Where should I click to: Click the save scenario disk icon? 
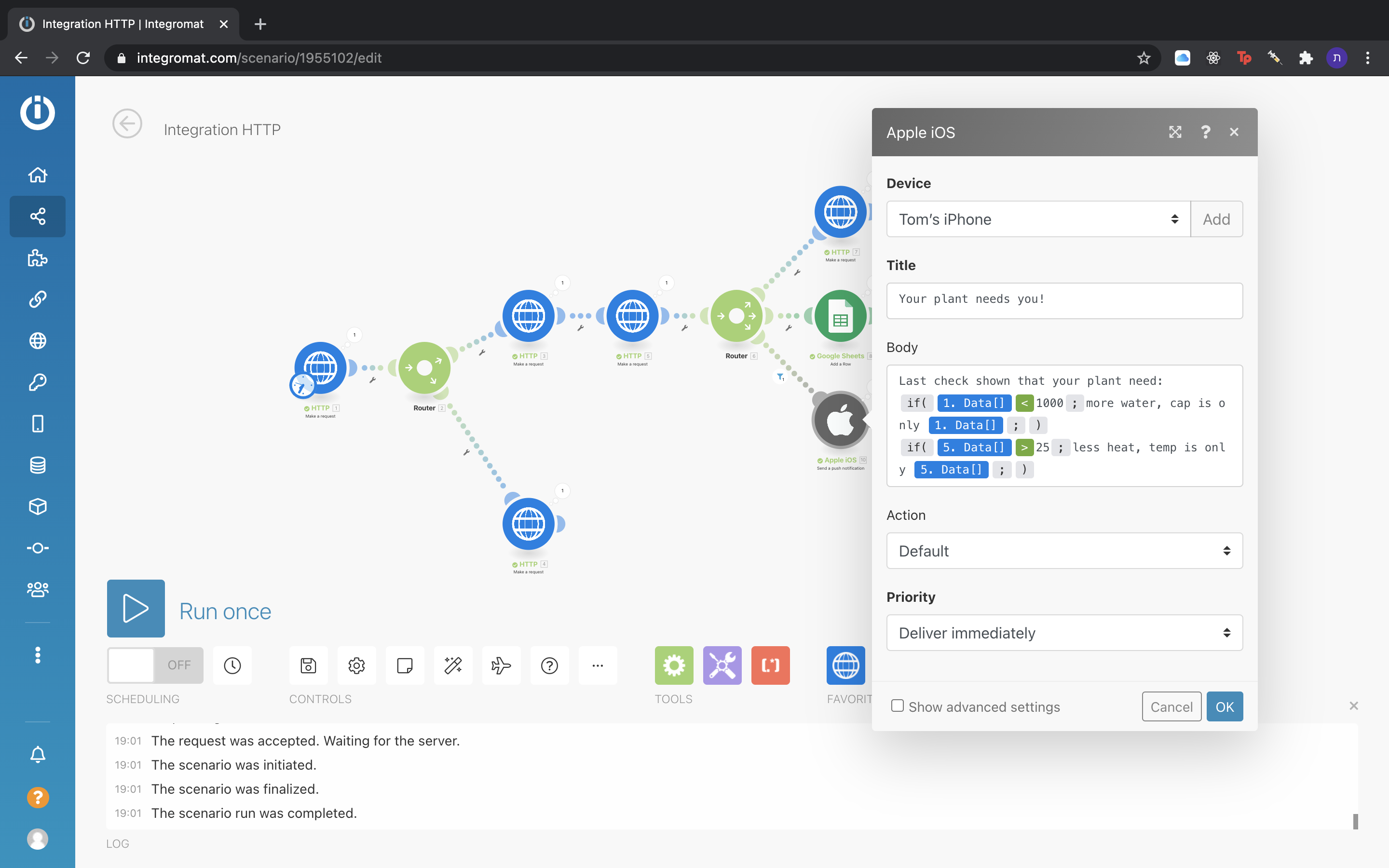point(308,665)
